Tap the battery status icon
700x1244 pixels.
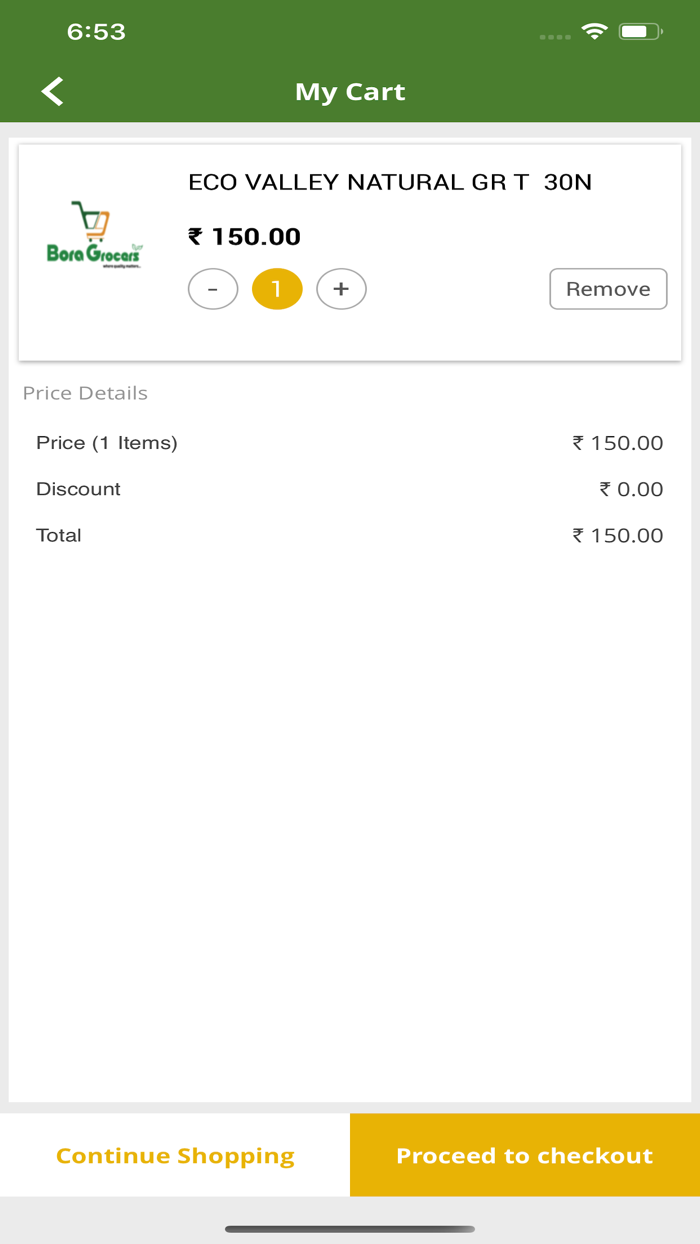coord(638,32)
